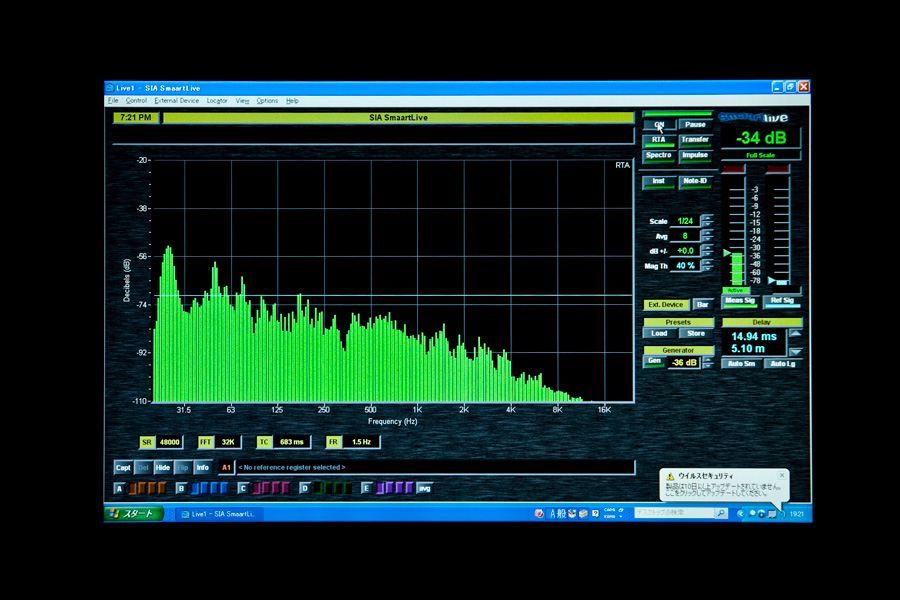This screenshot has width=900, height=600.
Task: Switch to RTA mode
Action: point(658,140)
